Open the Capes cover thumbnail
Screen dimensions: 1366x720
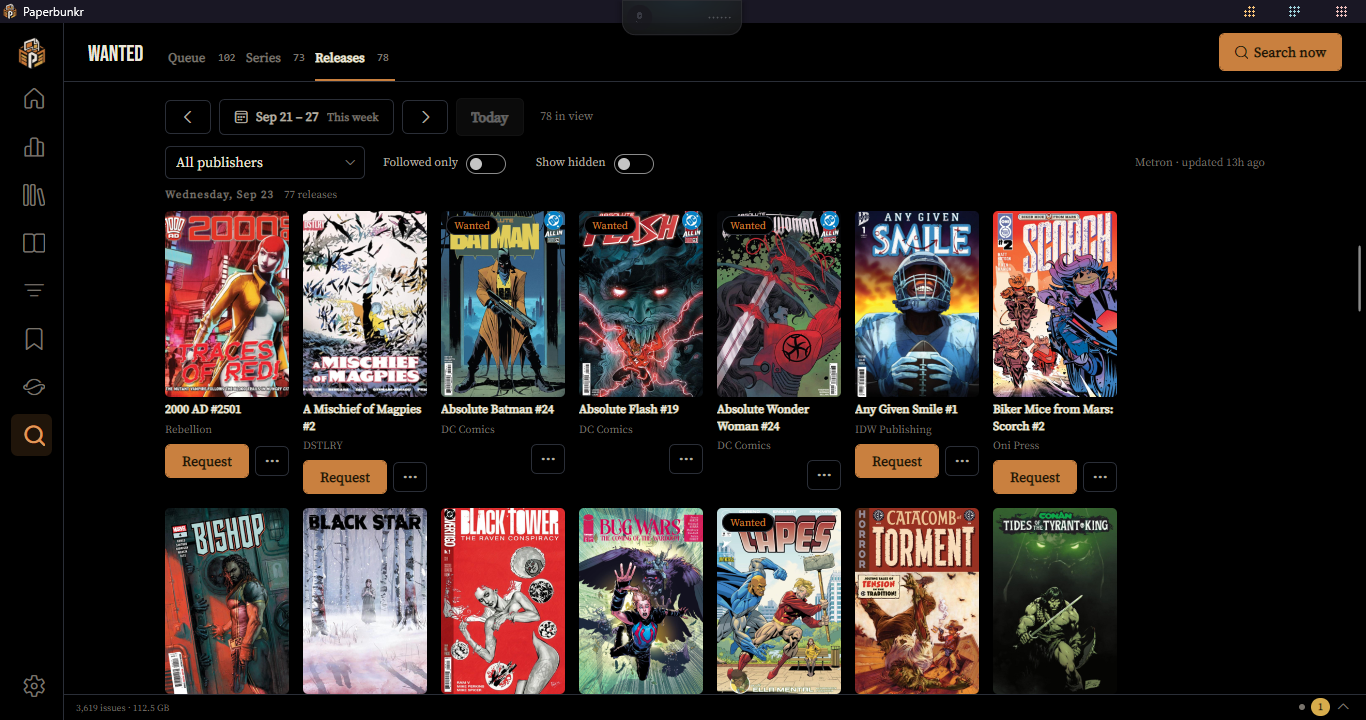pos(779,601)
